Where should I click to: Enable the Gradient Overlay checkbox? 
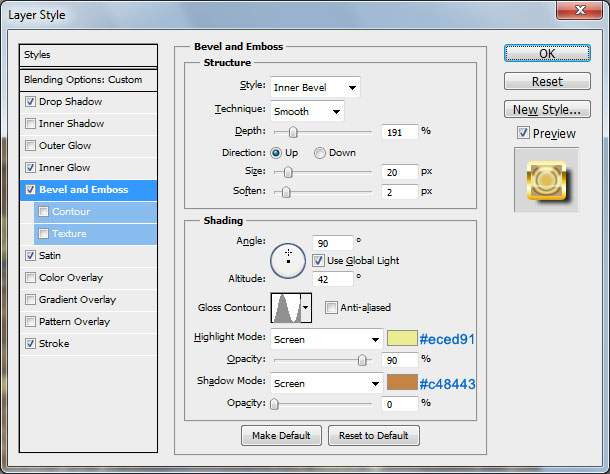pos(30,300)
